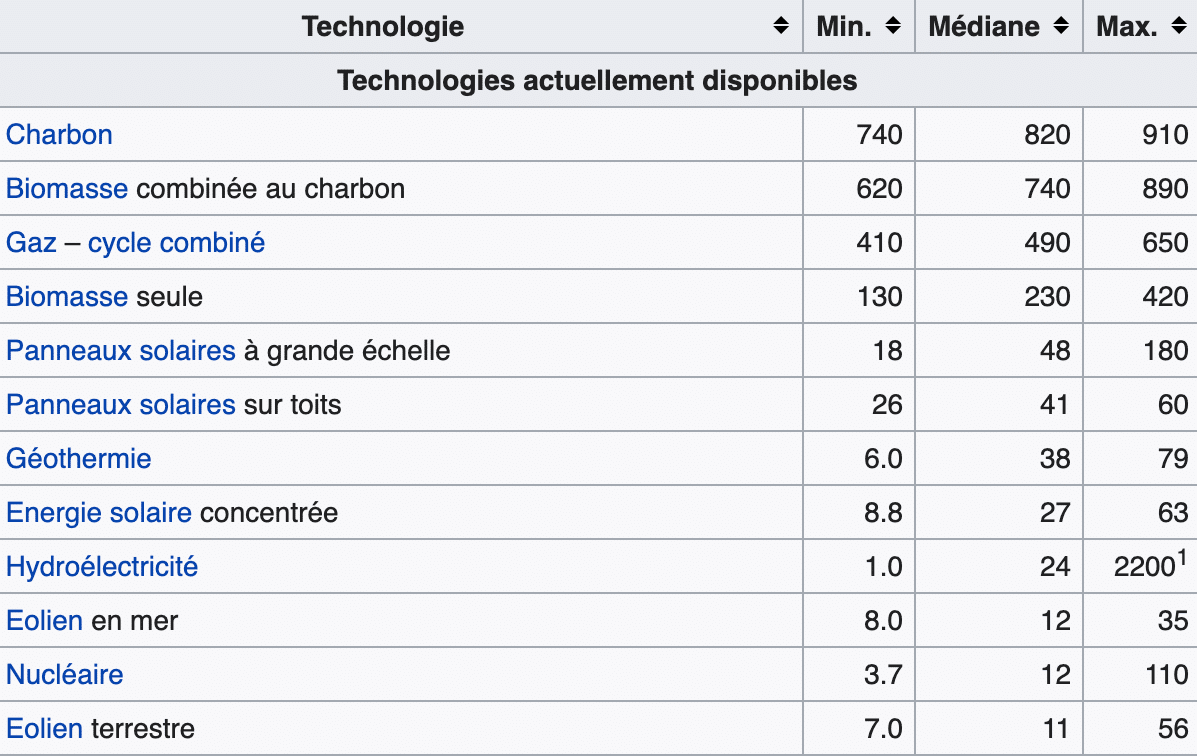Click the Médiane column header text
This screenshot has width=1197, height=756.
pos(983,27)
